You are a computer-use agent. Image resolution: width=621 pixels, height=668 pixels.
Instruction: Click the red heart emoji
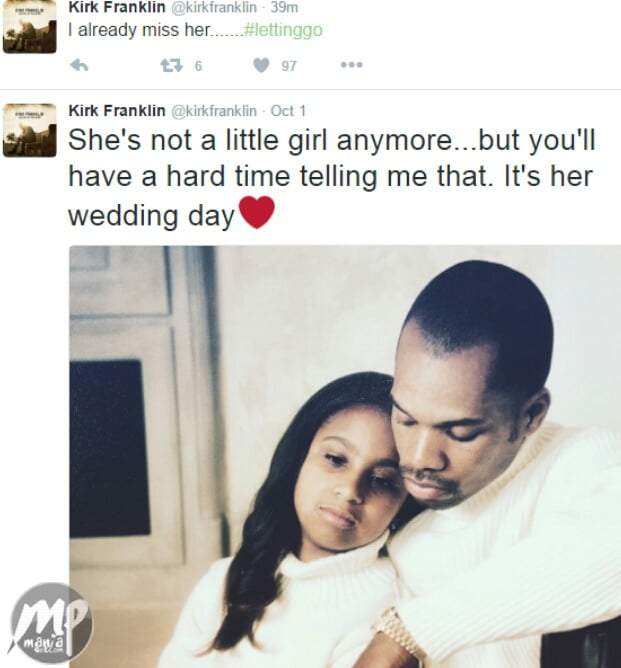click(x=256, y=212)
